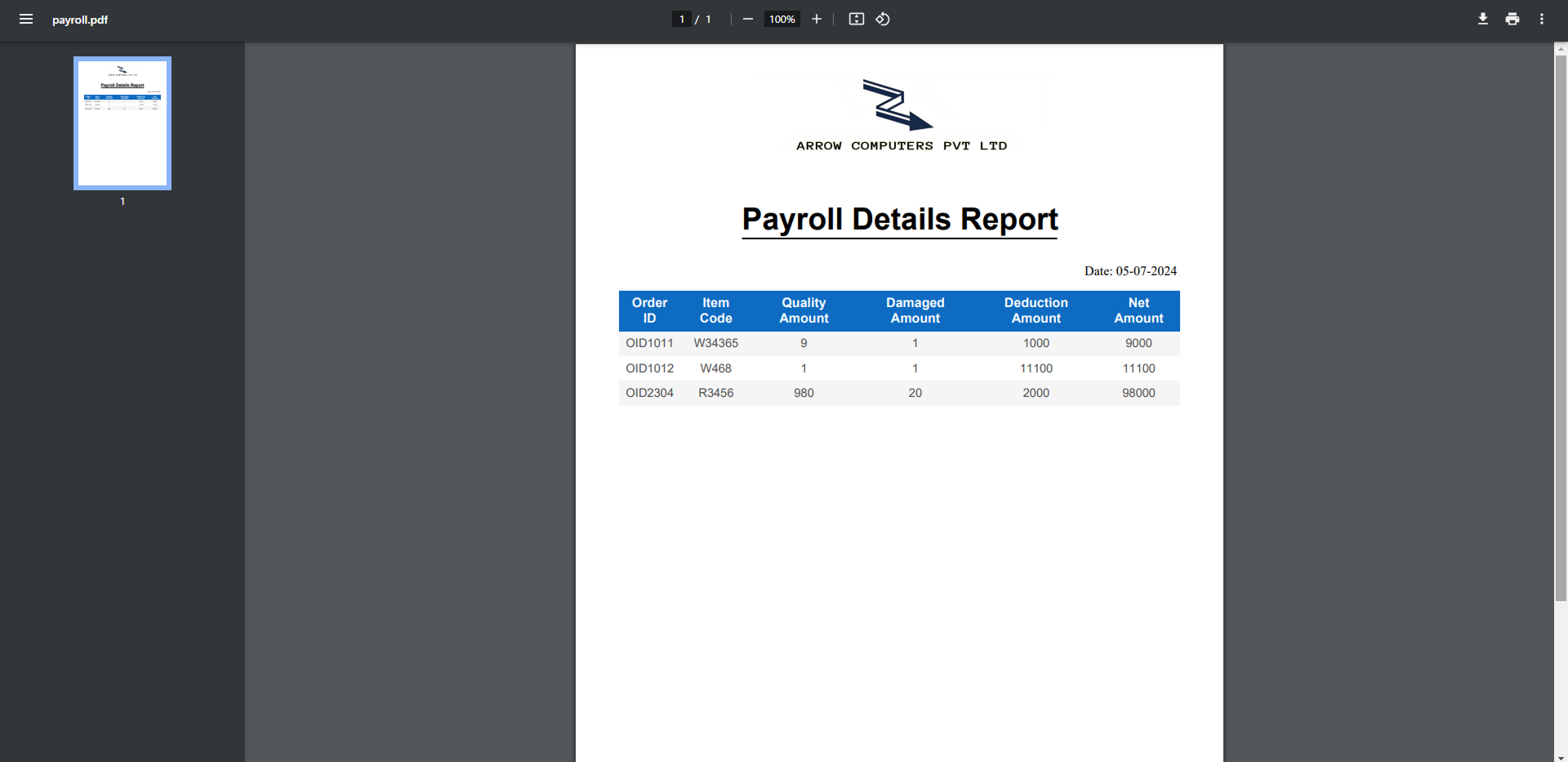
Task: Click row OID1012 in the payroll table
Action: click(x=898, y=368)
